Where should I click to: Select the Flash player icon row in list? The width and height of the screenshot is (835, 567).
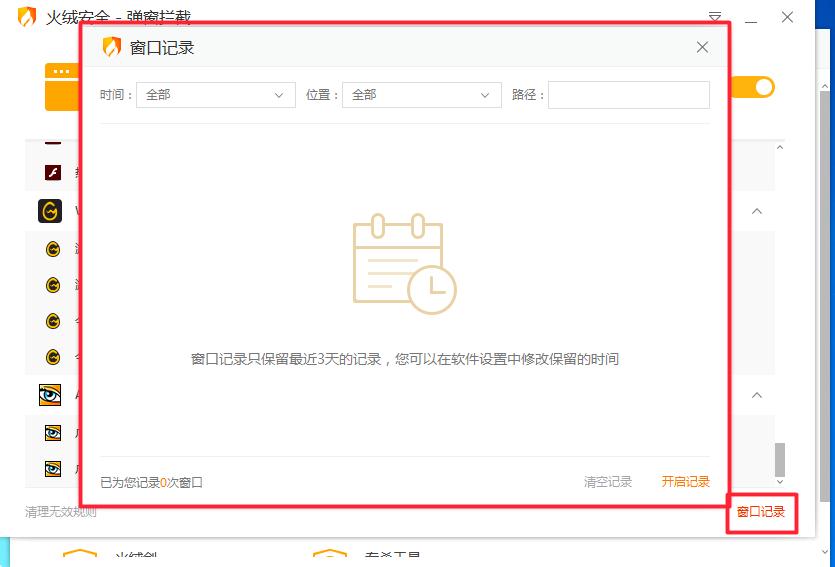pyautogui.click(x=53, y=172)
